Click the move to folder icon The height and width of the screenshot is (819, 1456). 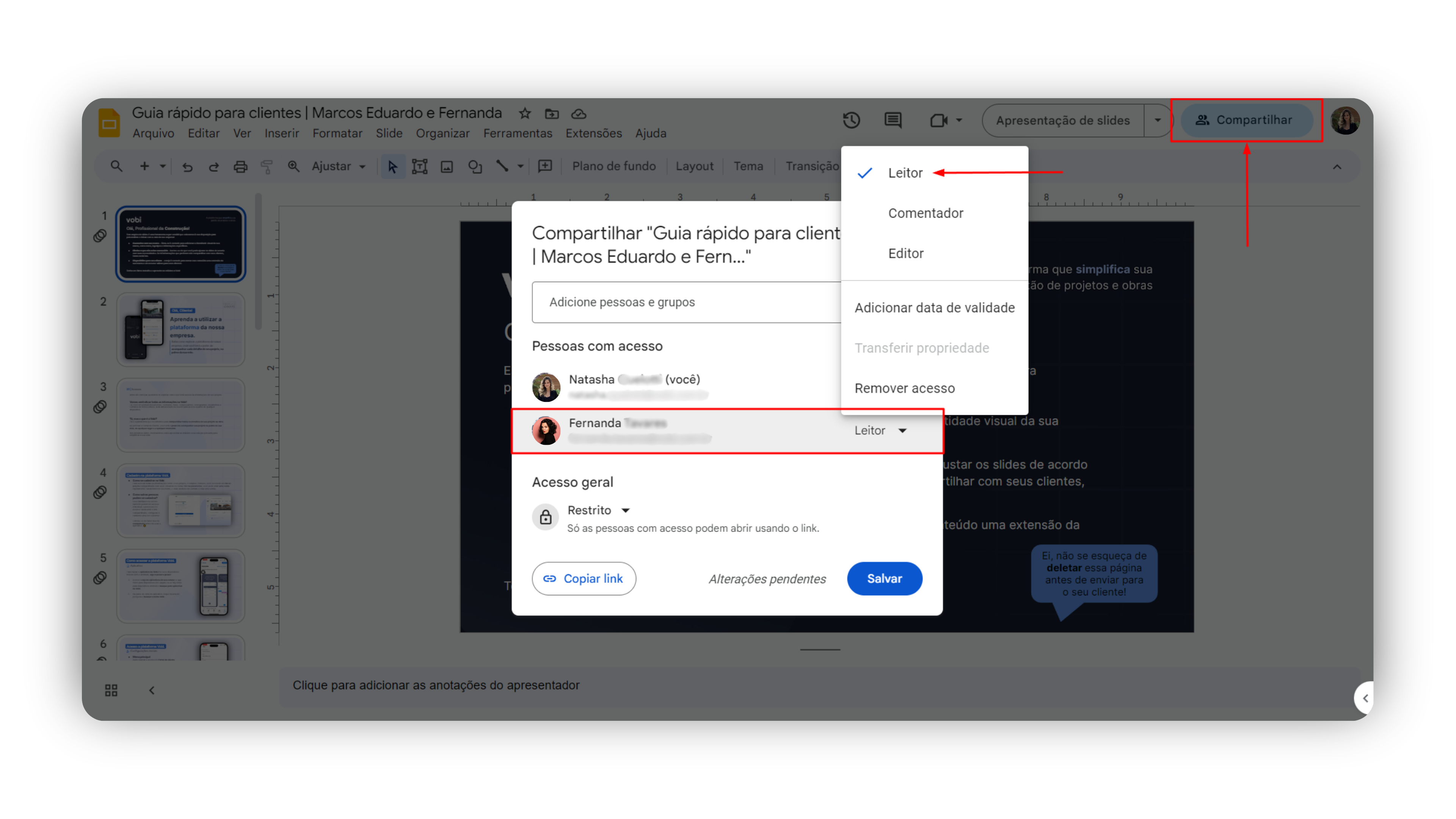(x=552, y=114)
